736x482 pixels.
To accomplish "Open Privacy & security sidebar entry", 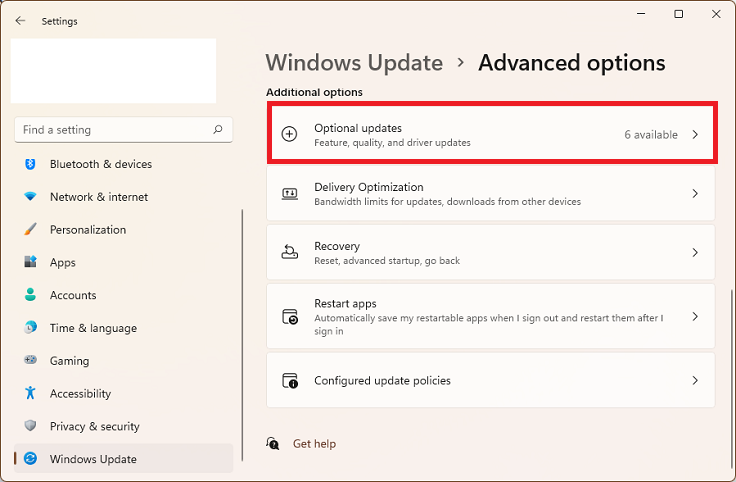I will [x=123, y=426].
